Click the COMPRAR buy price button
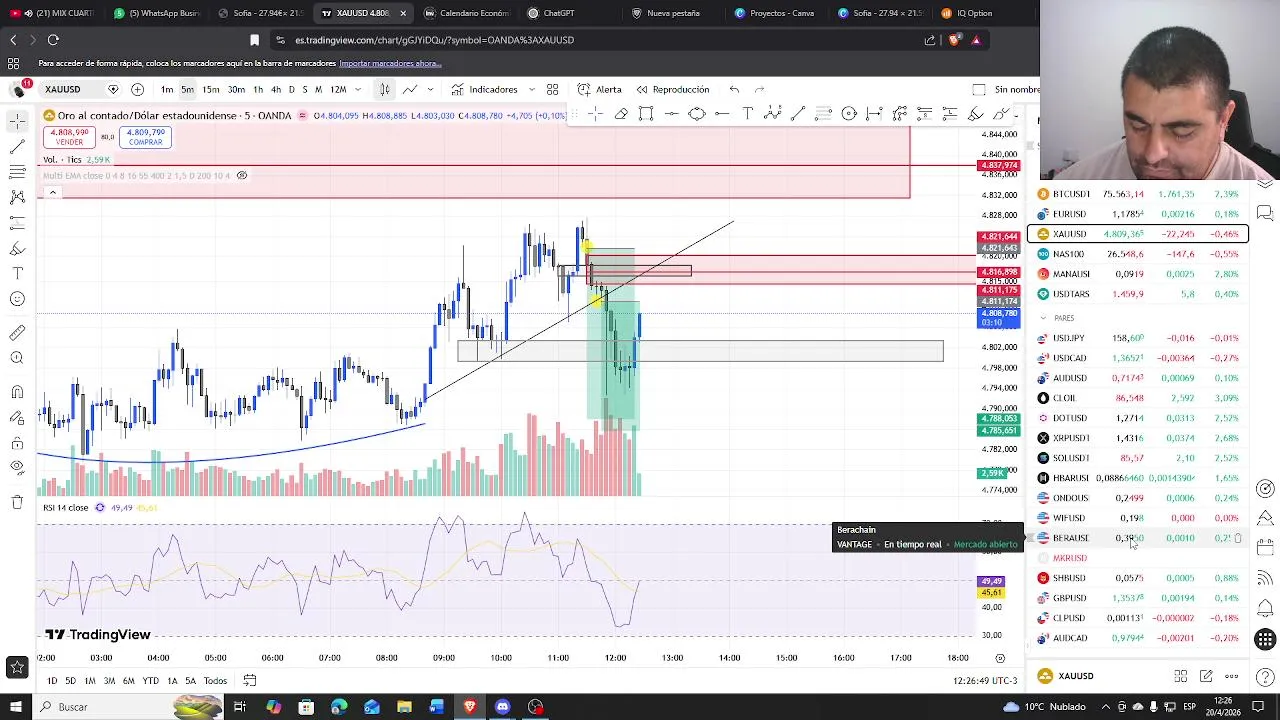 (146, 137)
